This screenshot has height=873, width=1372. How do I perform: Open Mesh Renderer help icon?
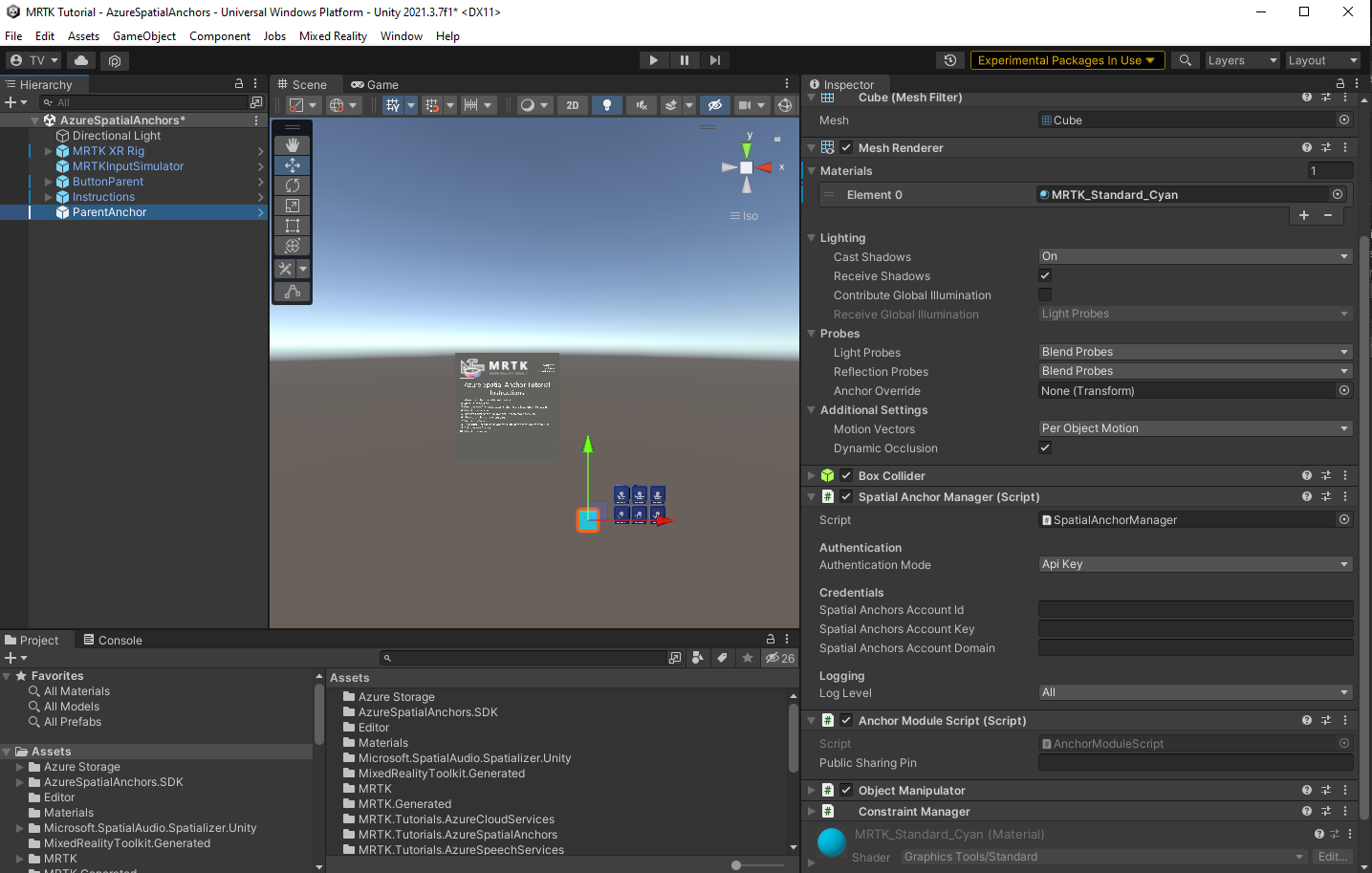click(x=1307, y=147)
